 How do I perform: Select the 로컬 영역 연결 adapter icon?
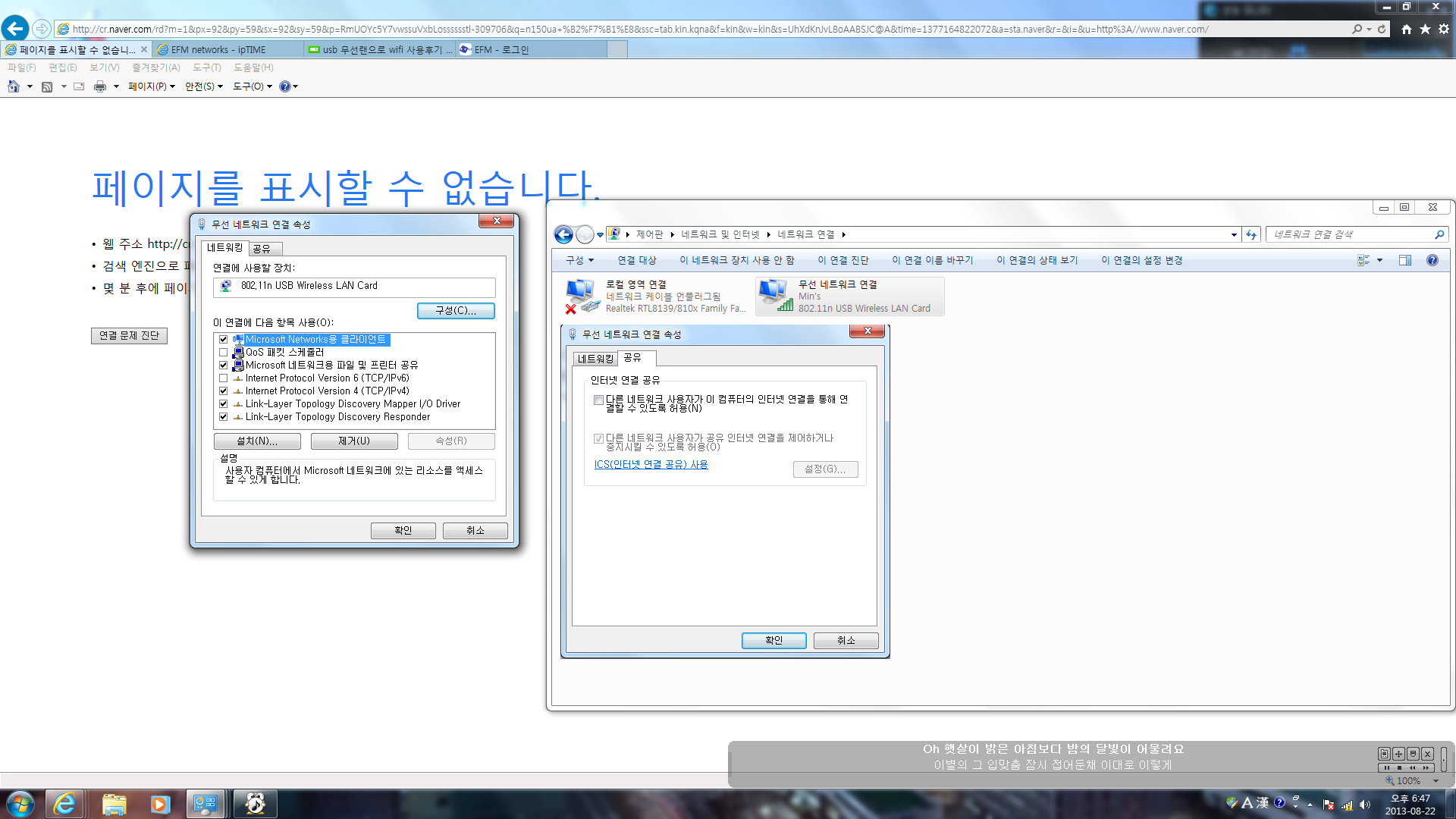(582, 296)
